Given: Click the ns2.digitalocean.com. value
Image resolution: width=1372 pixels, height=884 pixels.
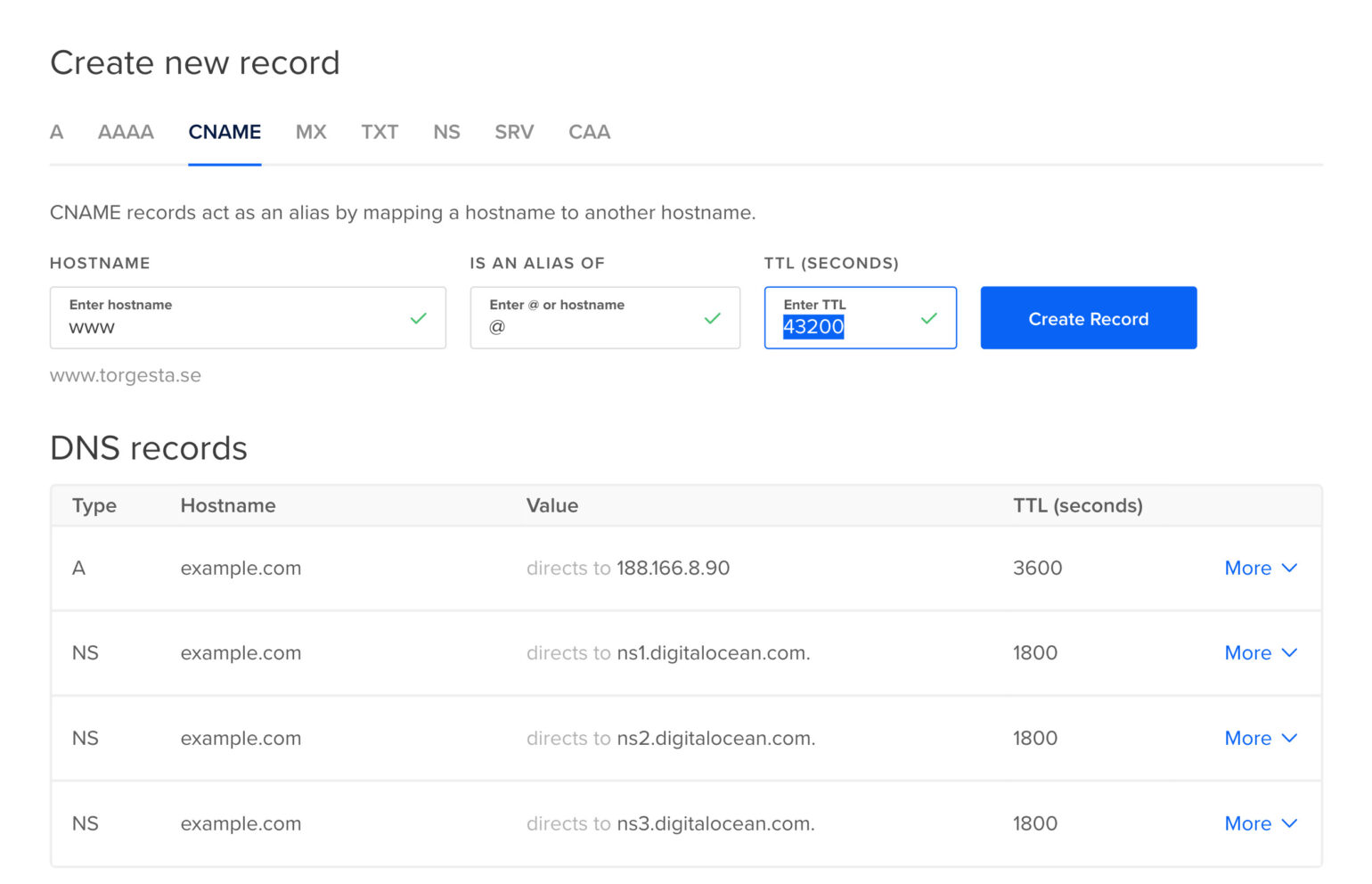Looking at the screenshot, I should point(716,739).
